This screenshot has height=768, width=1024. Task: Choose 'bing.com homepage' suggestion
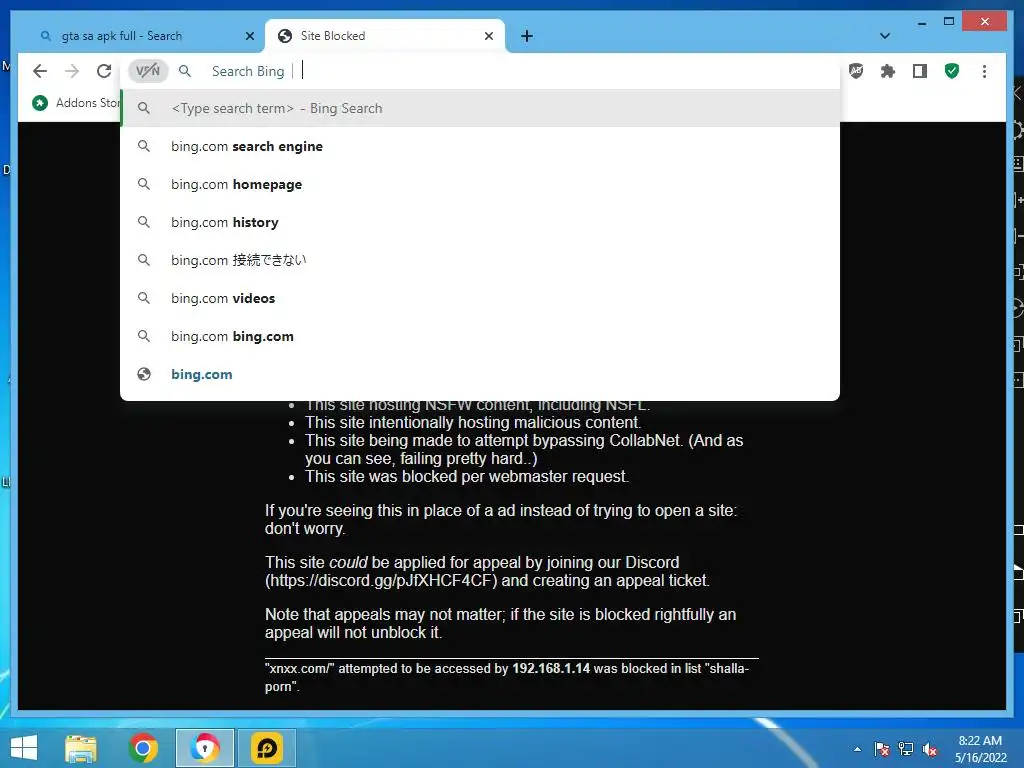[x=480, y=184]
